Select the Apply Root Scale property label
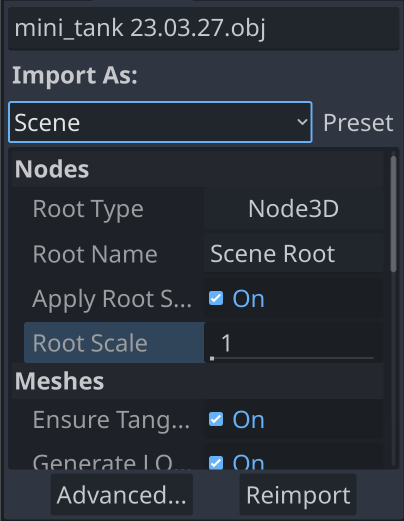Screen dimensions: 404x521 [x=112, y=299]
